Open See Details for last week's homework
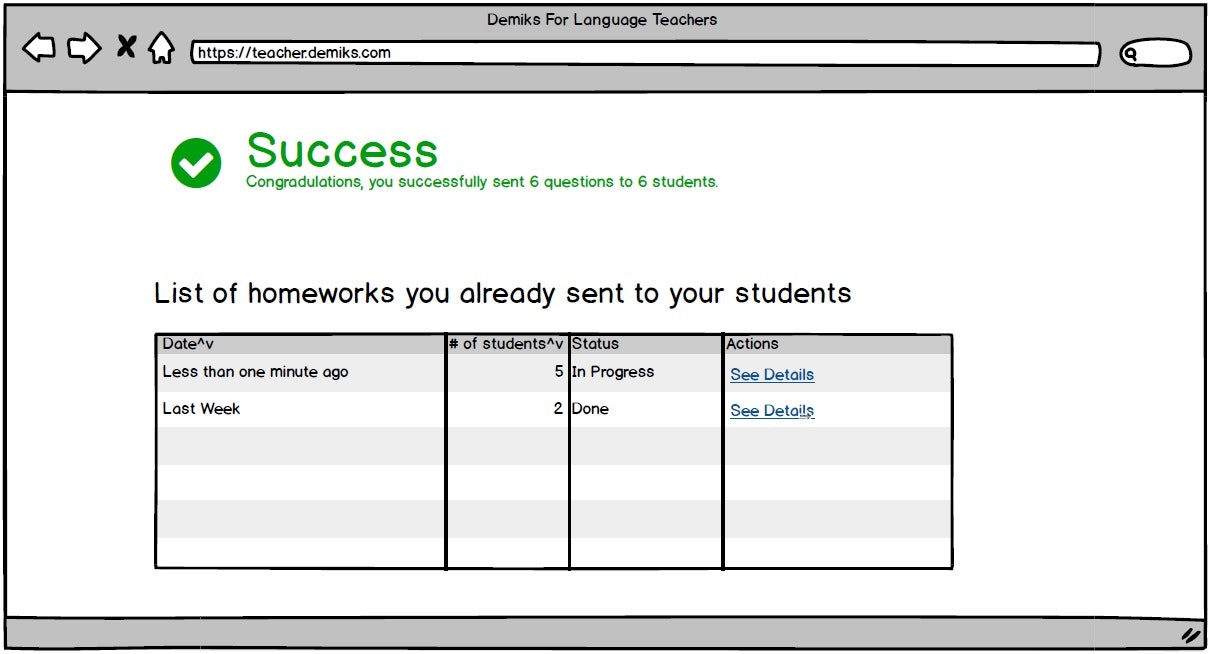Viewport: 1213px width, 654px height. (x=772, y=410)
